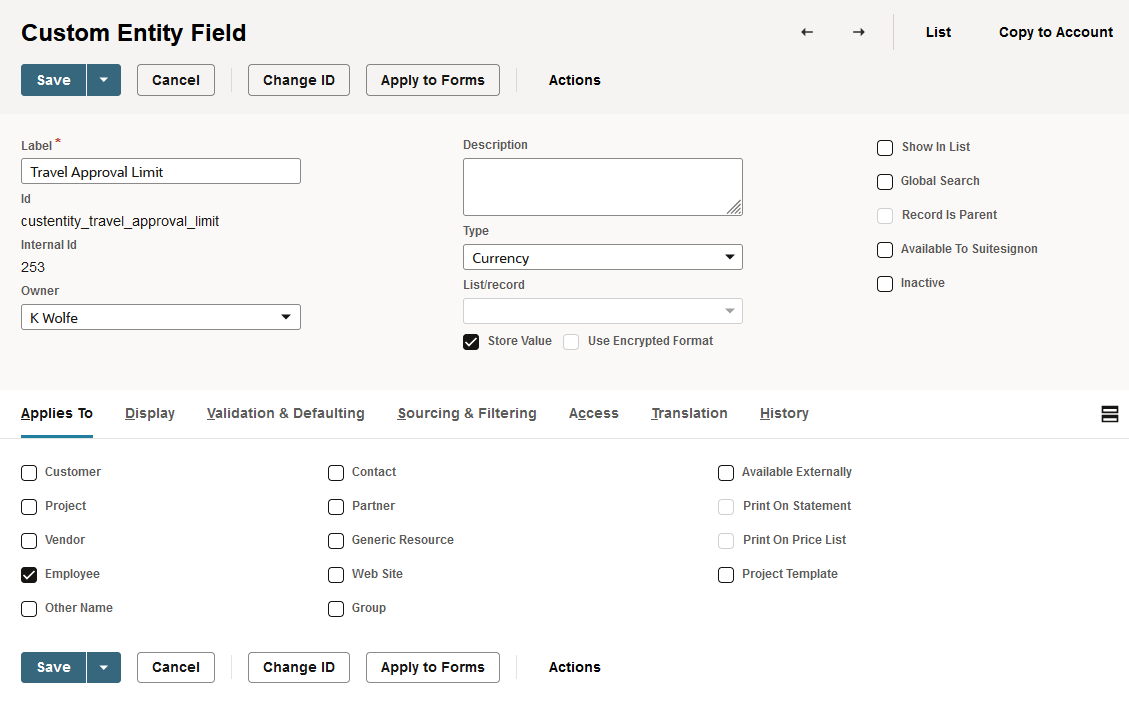1129x703 pixels.
Task: Open the Validation & Defaulting tab
Action: tap(285, 414)
